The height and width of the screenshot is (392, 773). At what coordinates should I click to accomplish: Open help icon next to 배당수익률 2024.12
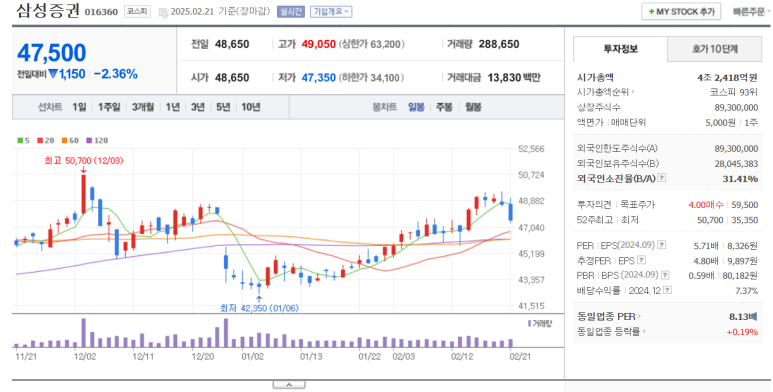pos(668,290)
